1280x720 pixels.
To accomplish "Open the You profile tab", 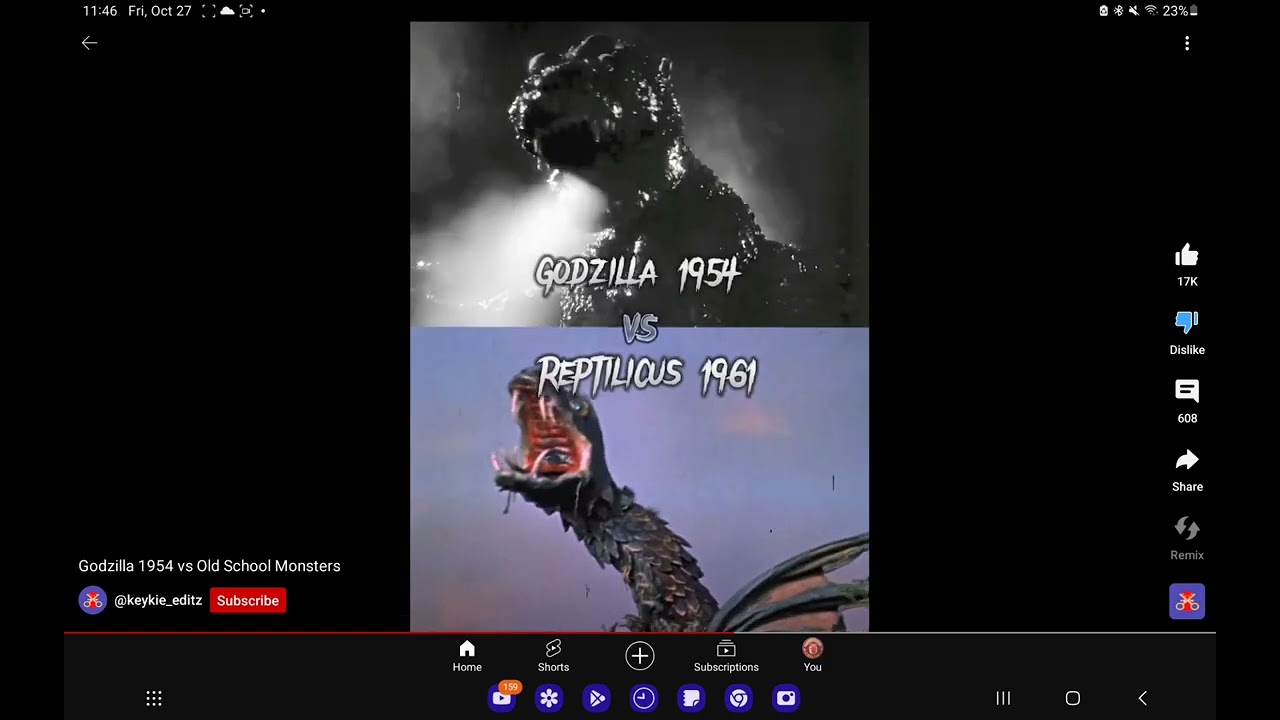I will (812, 657).
